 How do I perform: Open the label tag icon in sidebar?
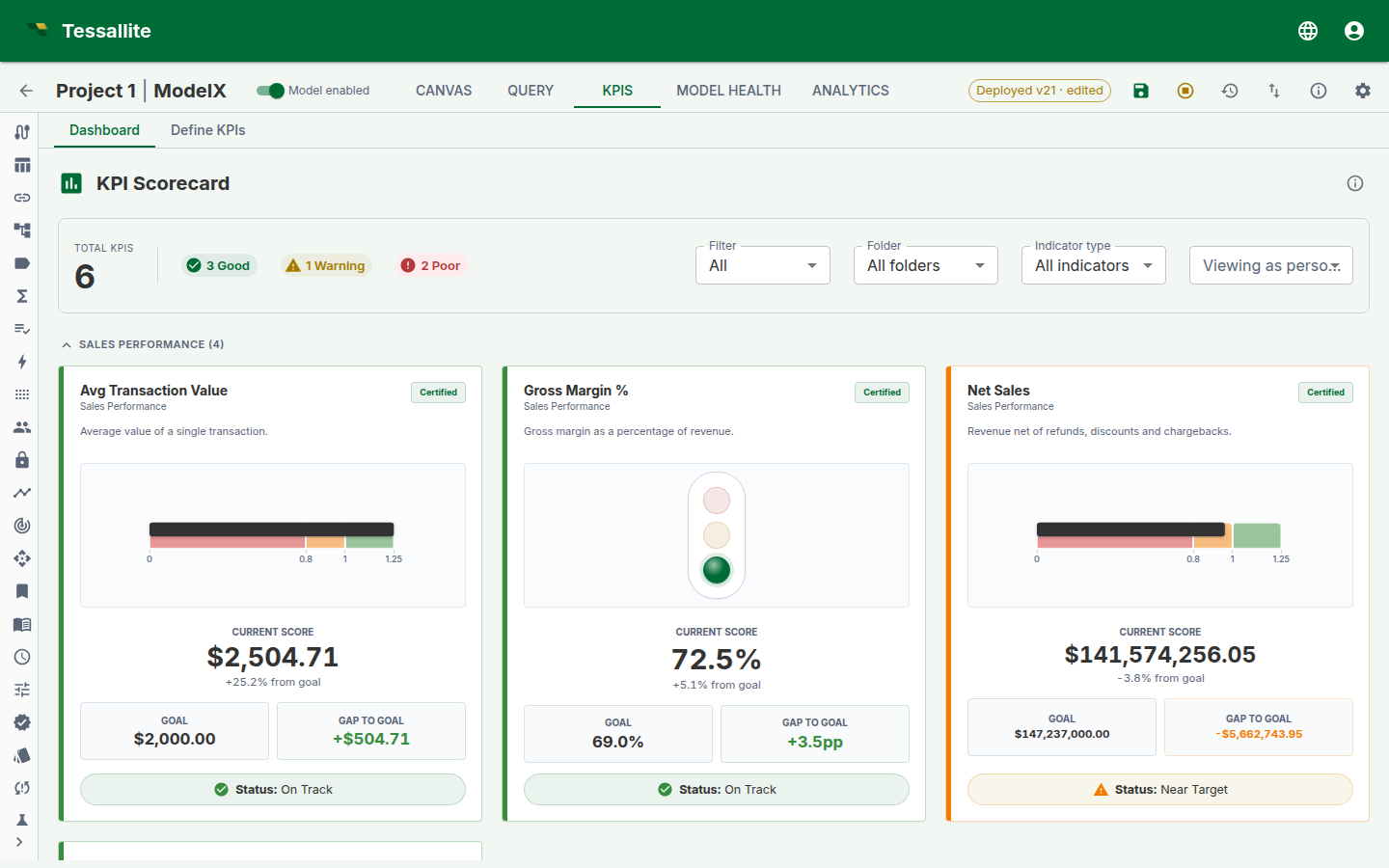pos(22,263)
